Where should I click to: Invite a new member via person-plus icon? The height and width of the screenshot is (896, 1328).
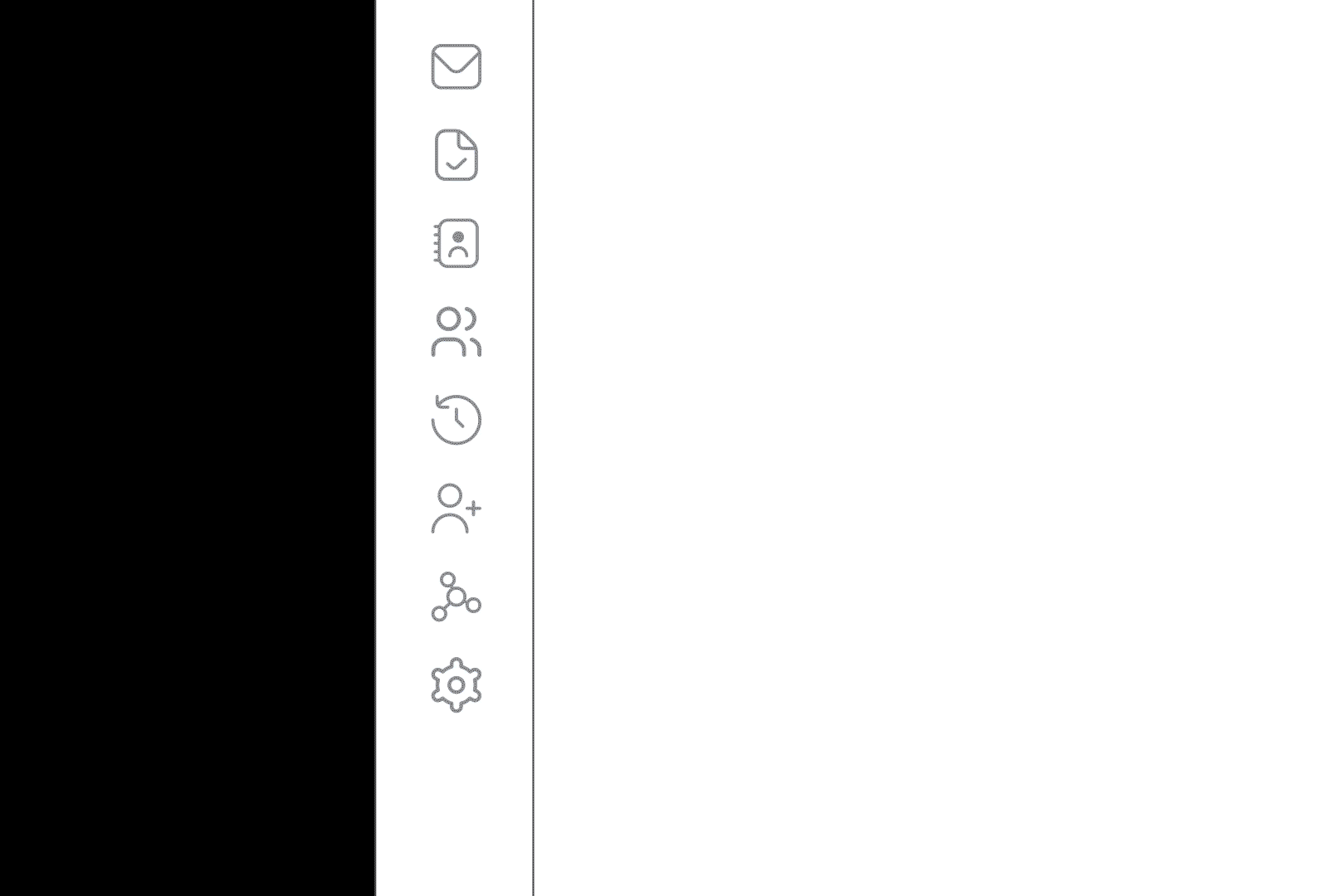pos(456,508)
